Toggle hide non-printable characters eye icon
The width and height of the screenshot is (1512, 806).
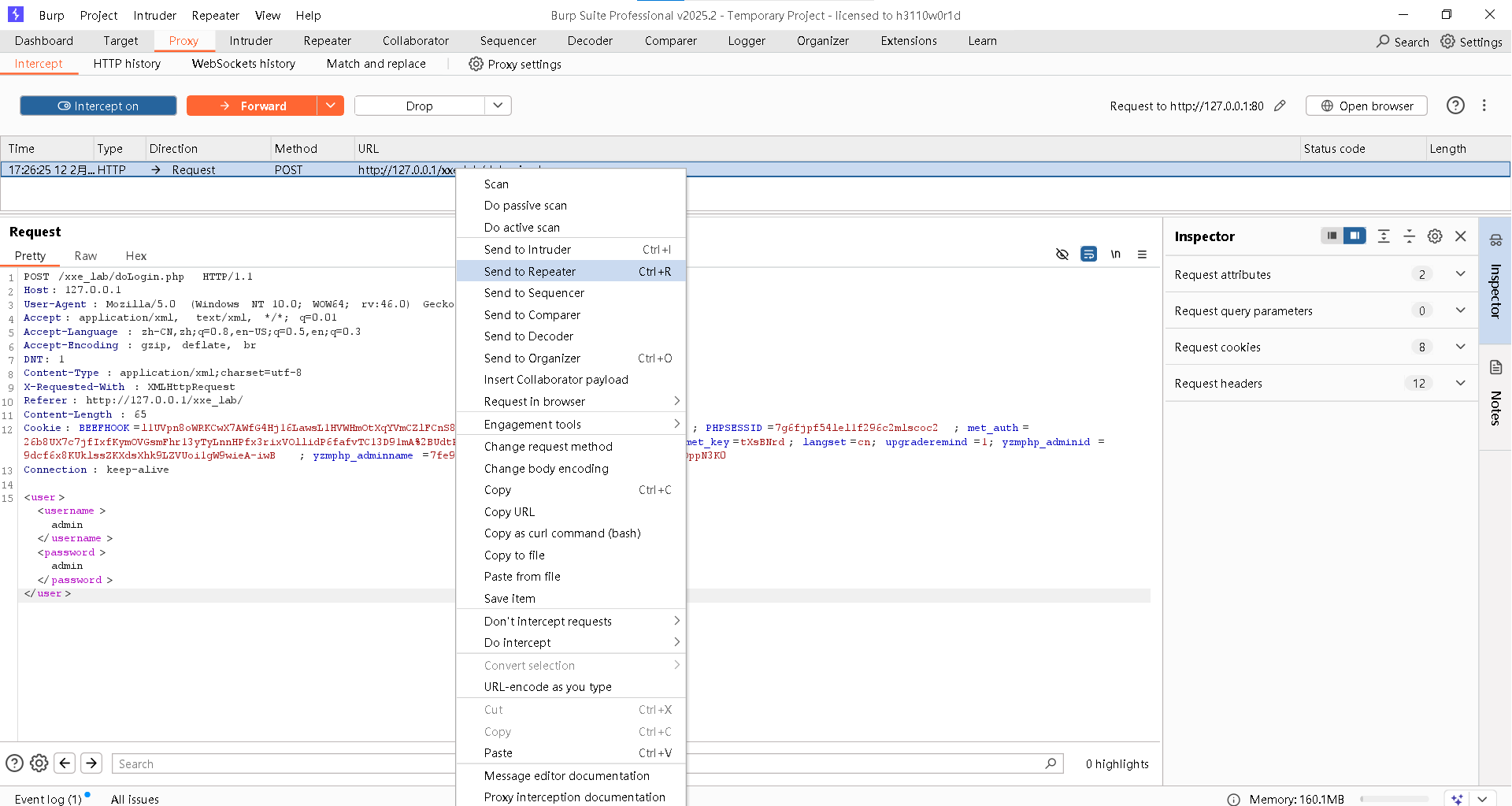(x=1062, y=254)
